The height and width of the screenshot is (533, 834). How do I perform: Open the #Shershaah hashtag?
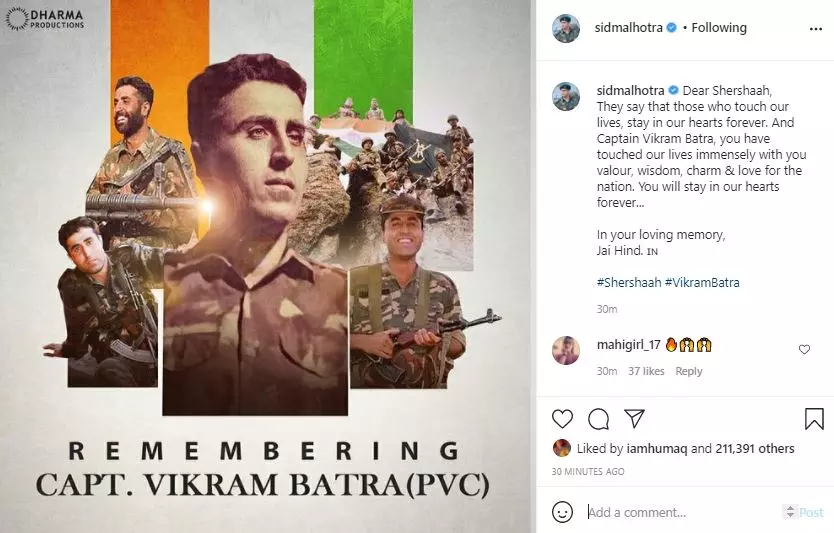629,282
